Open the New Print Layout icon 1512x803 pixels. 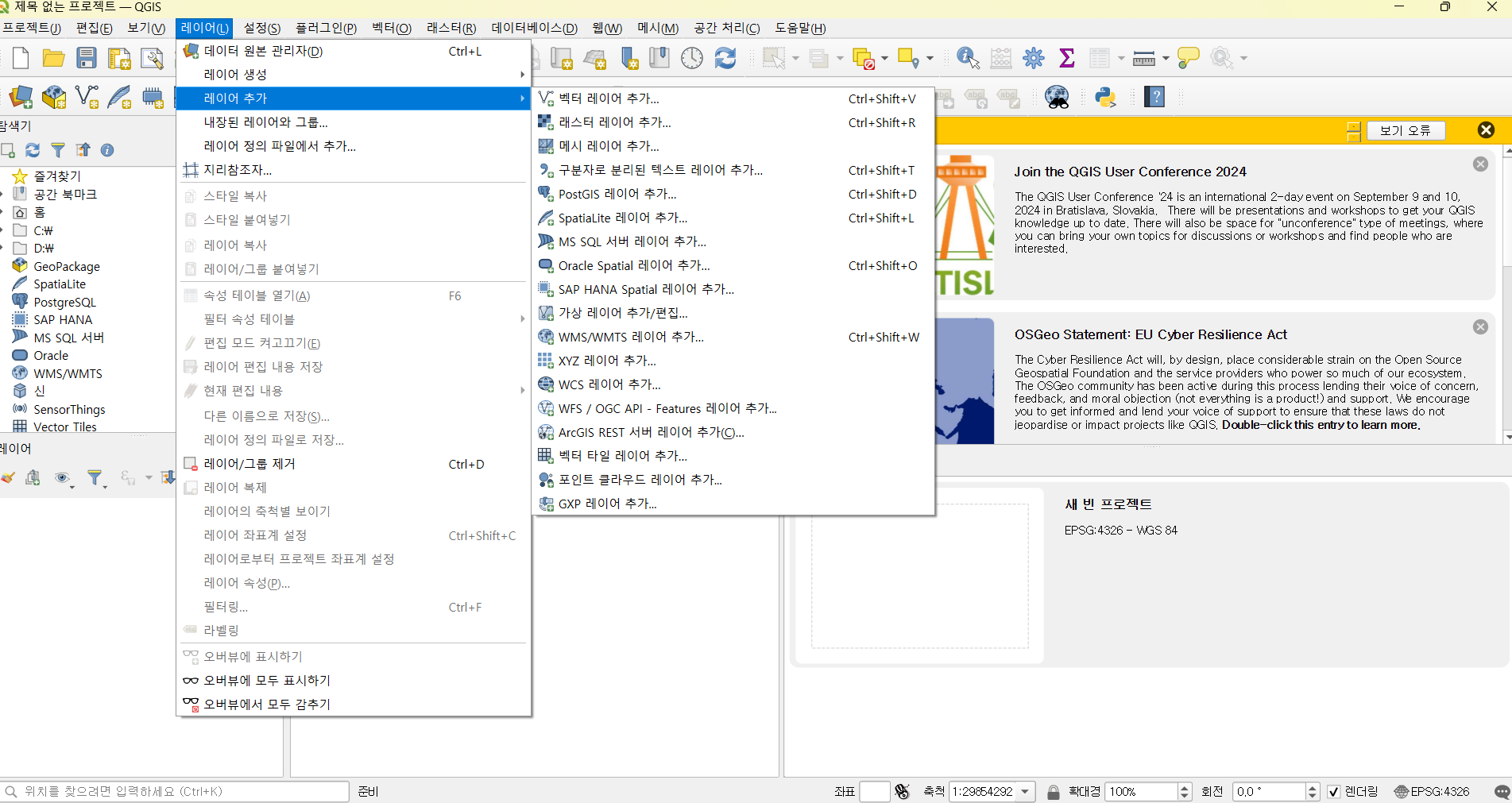[x=119, y=58]
